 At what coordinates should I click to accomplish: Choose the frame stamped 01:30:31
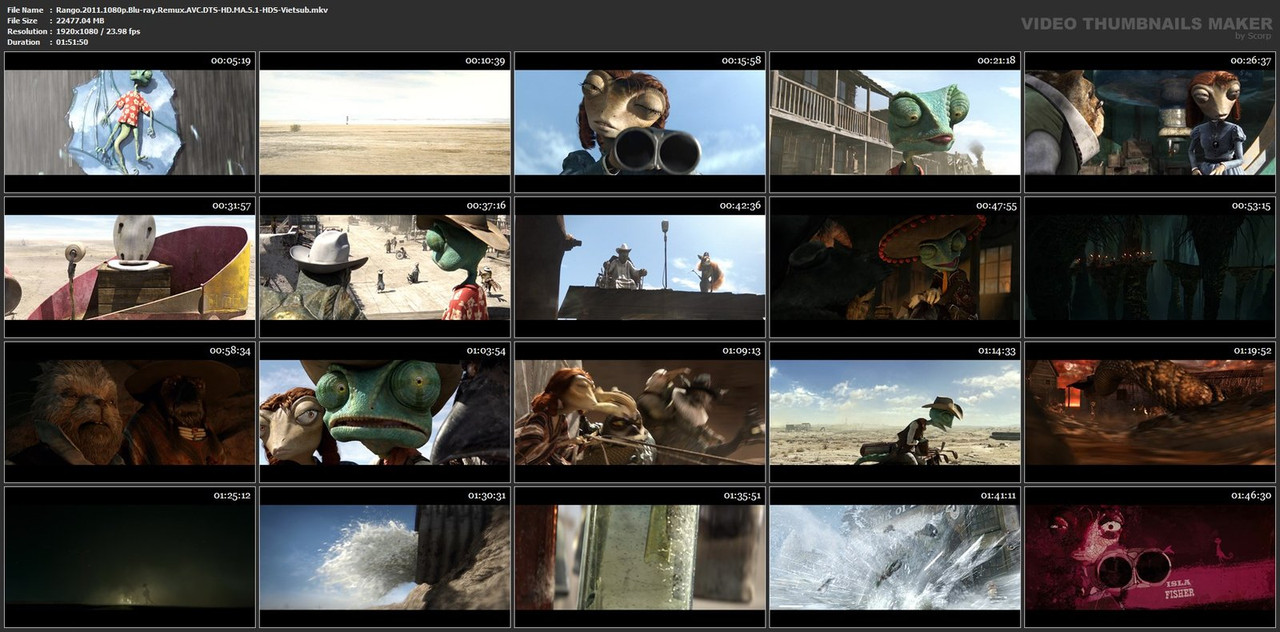pos(385,557)
